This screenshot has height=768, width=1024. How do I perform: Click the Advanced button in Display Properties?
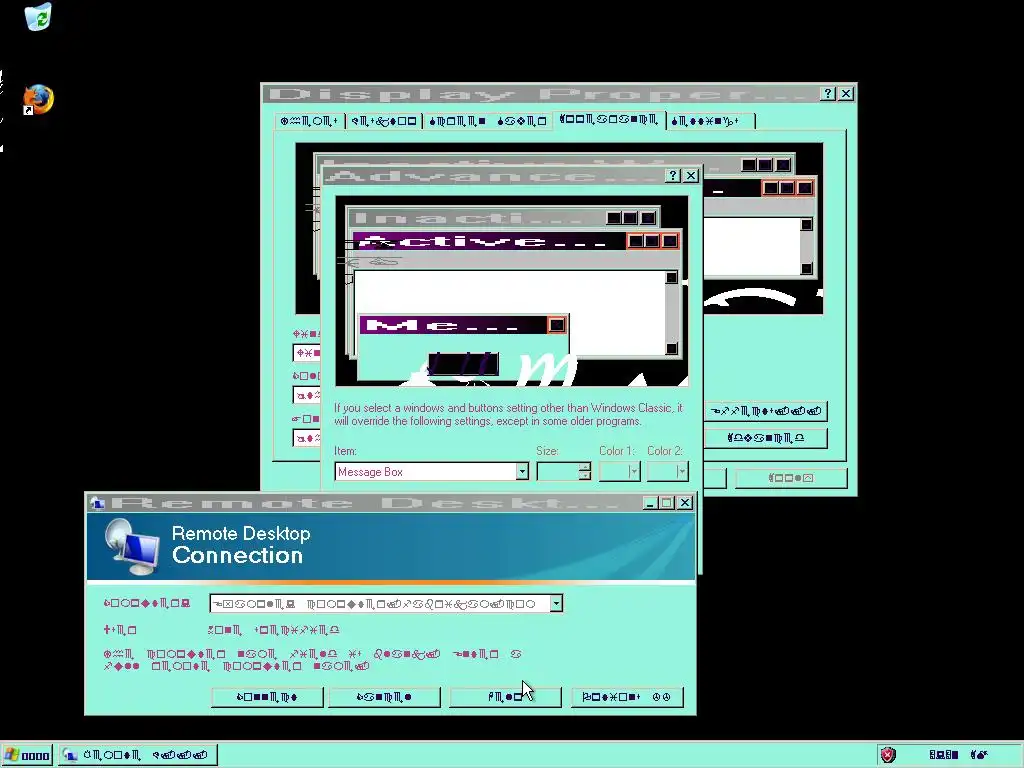click(765, 438)
